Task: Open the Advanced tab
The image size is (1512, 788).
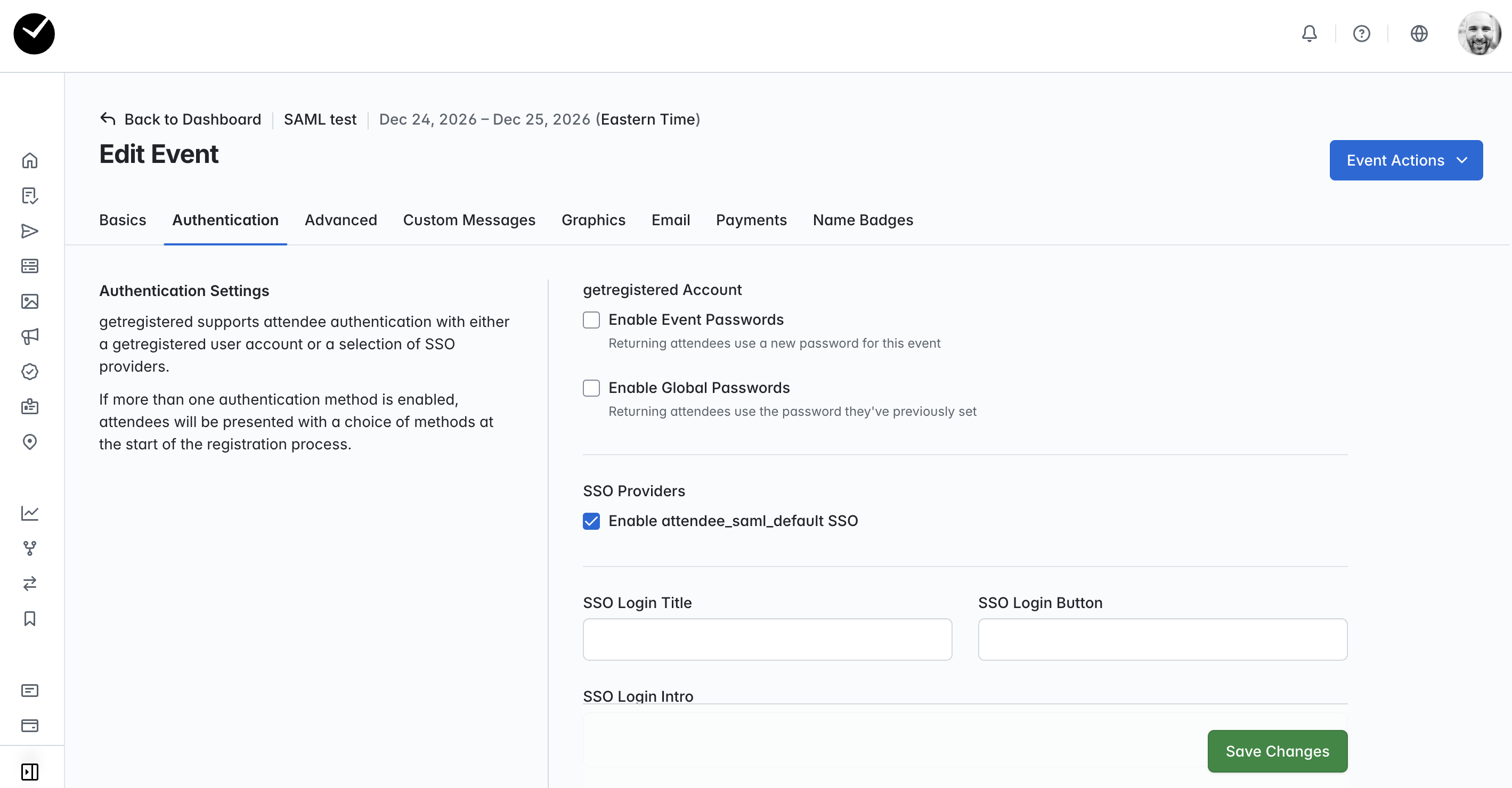Action: pos(341,220)
